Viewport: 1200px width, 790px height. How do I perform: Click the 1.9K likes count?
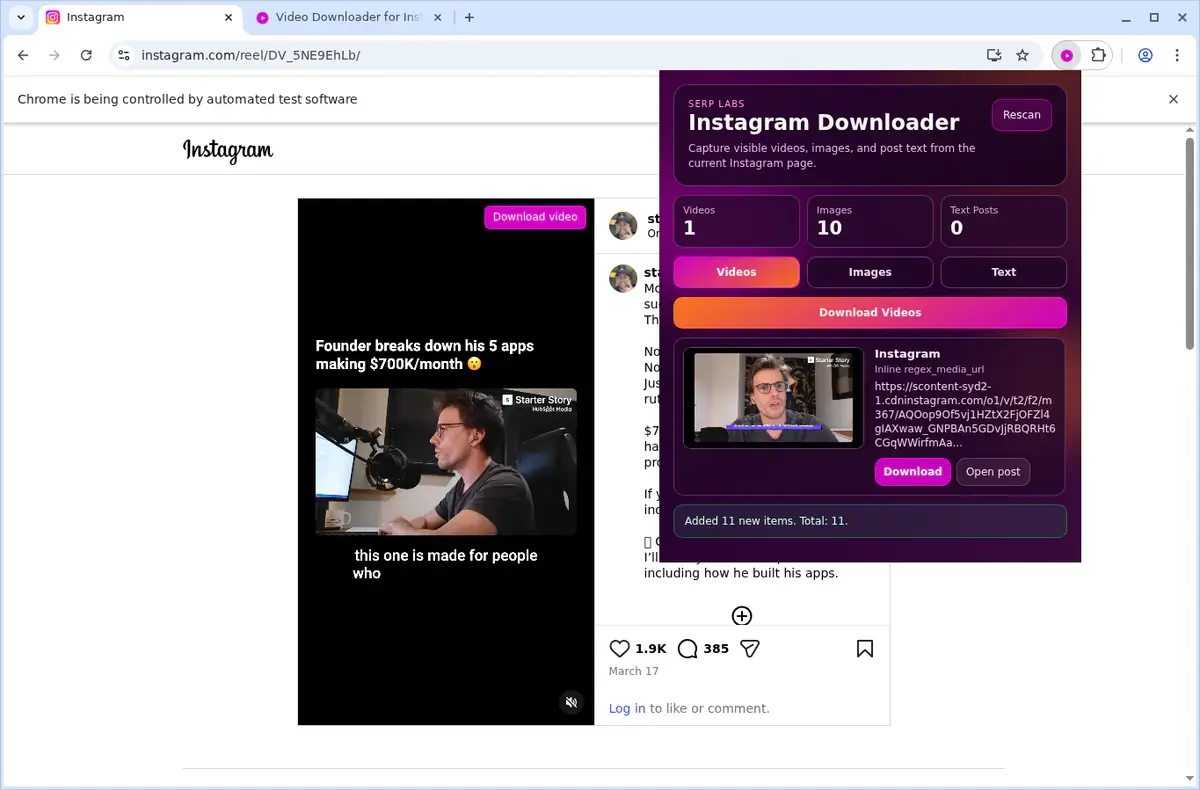click(x=651, y=648)
